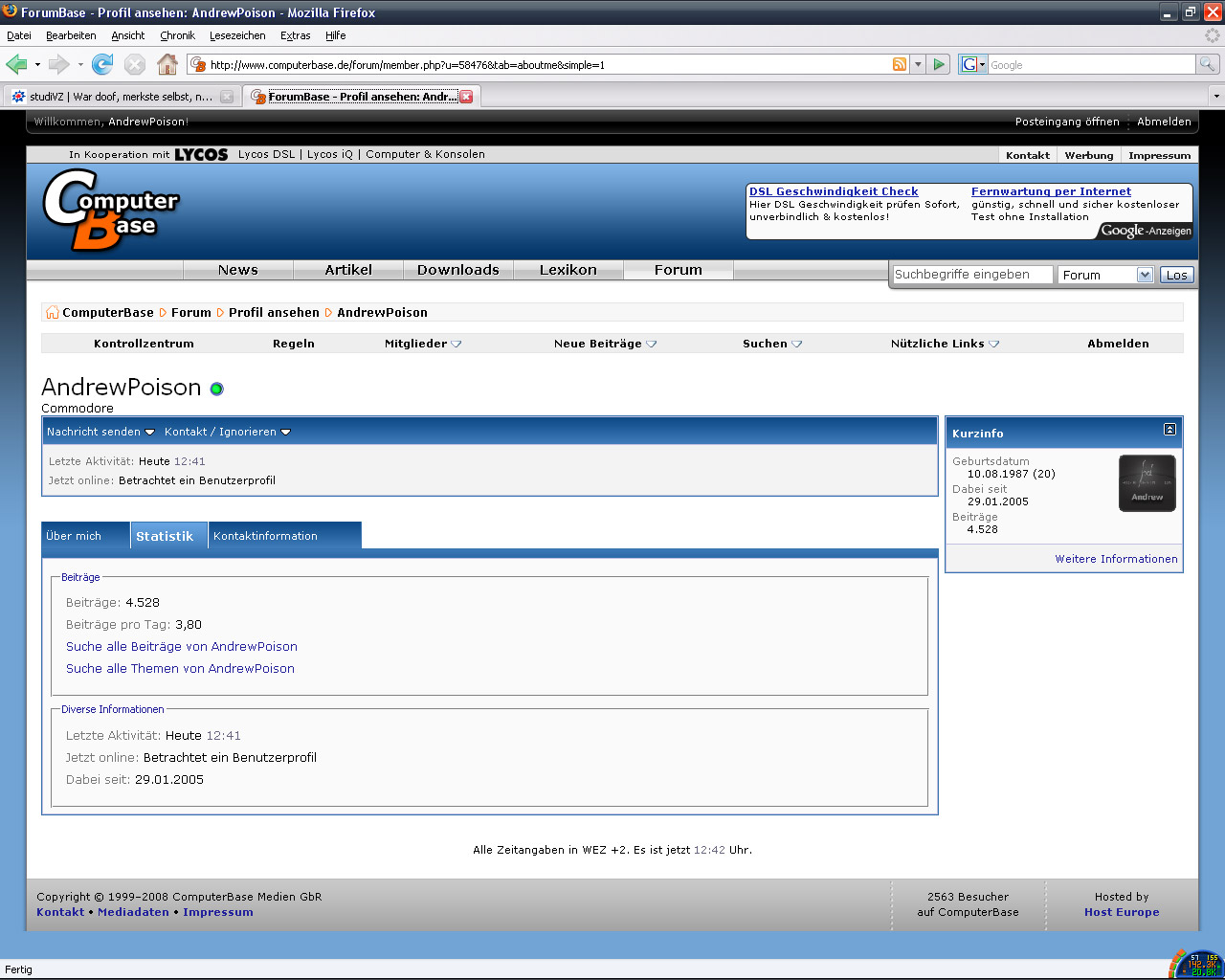Click the Firefox back arrow button

click(16, 64)
